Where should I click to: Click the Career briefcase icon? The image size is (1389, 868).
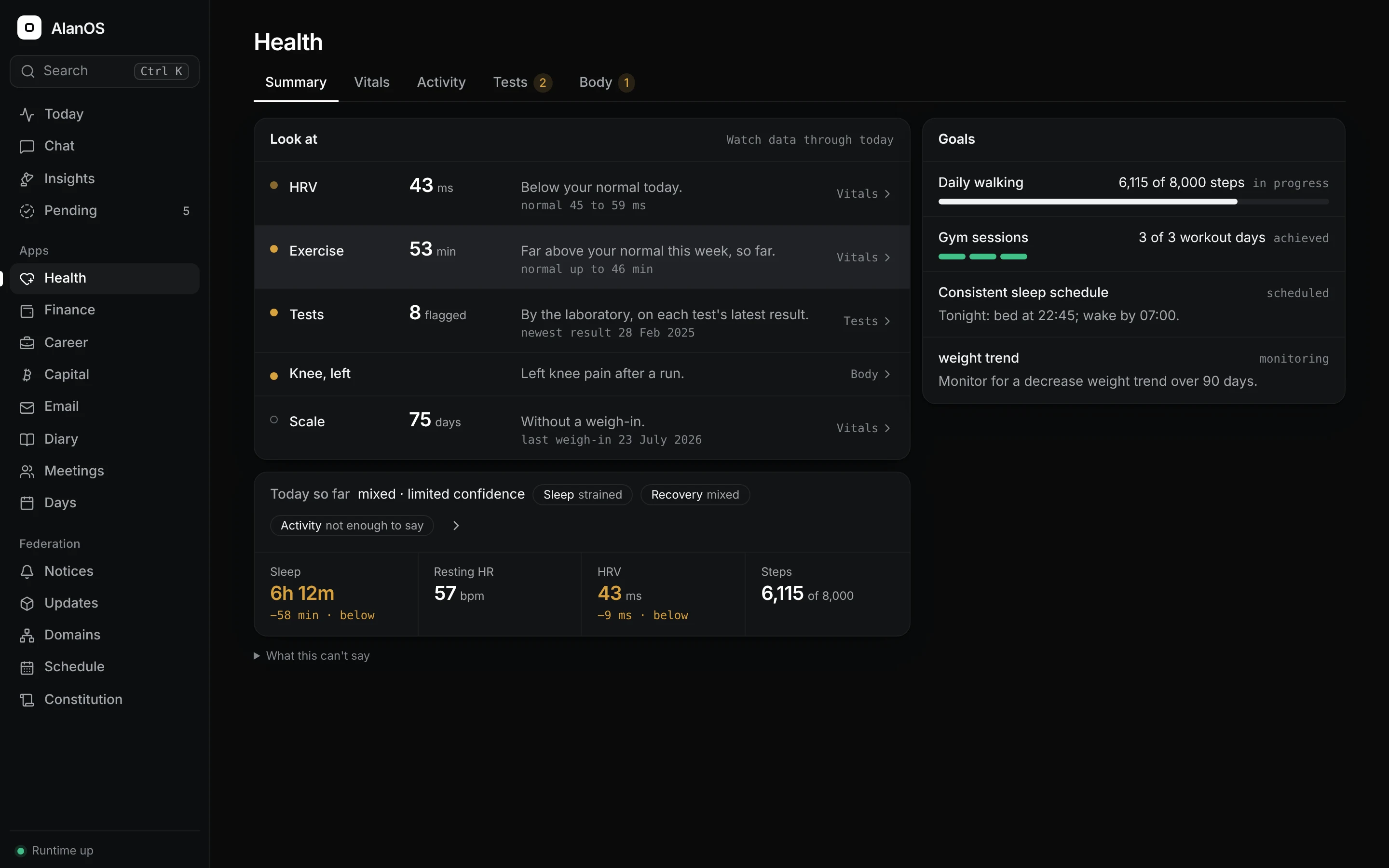(27, 343)
